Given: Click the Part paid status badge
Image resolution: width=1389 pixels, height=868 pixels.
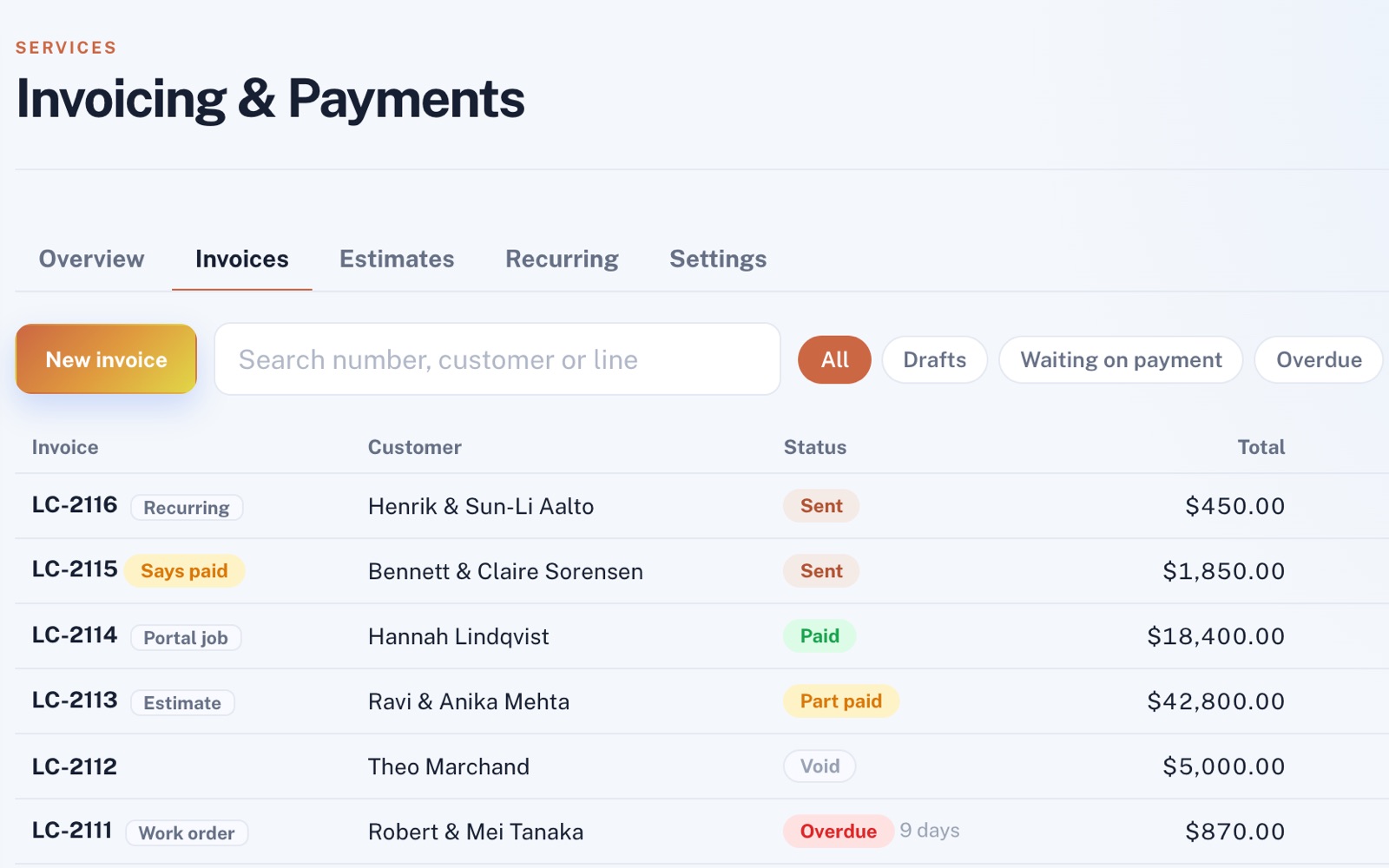Looking at the screenshot, I should point(840,701).
